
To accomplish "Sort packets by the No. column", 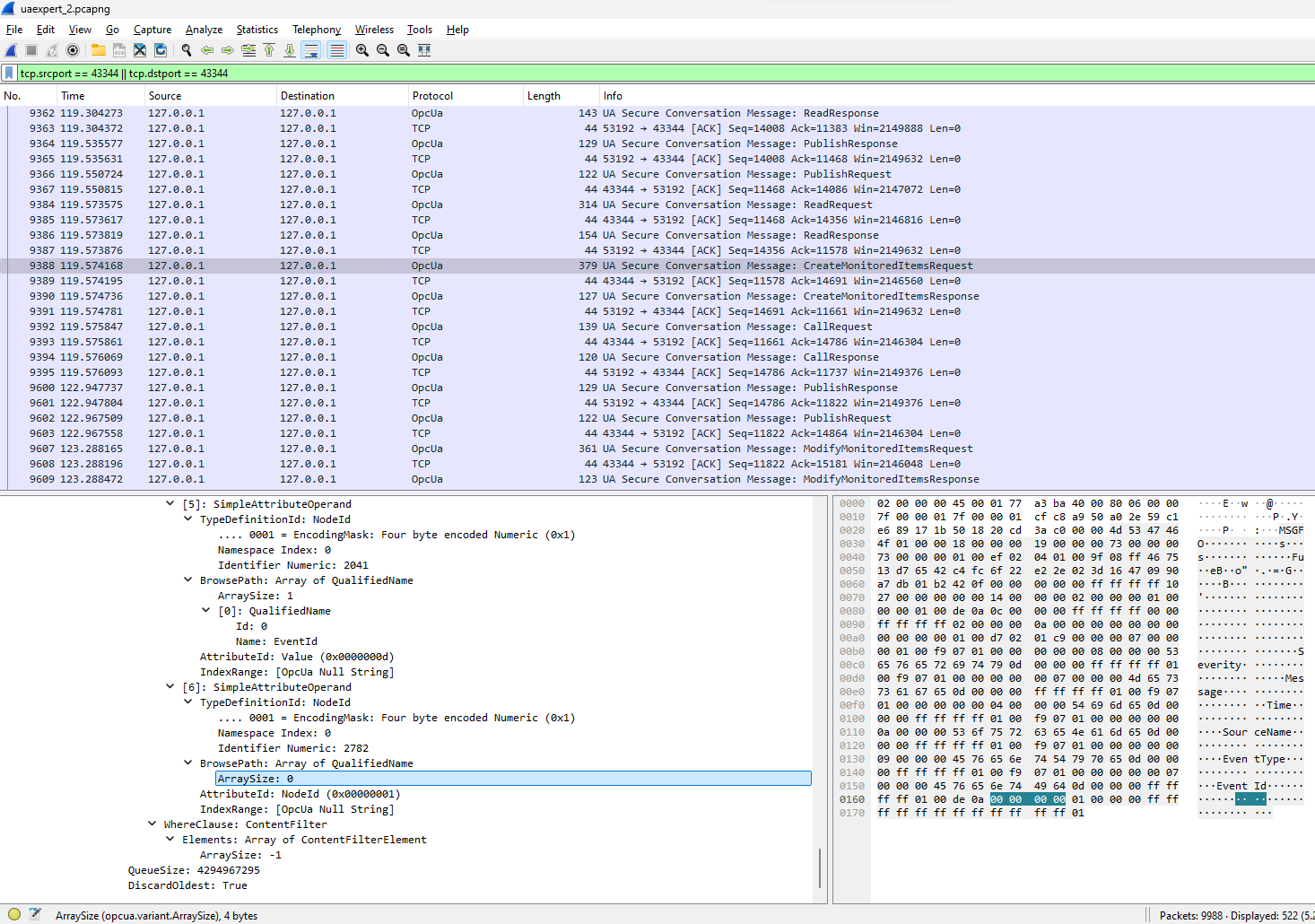I will pyautogui.click(x=27, y=96).
